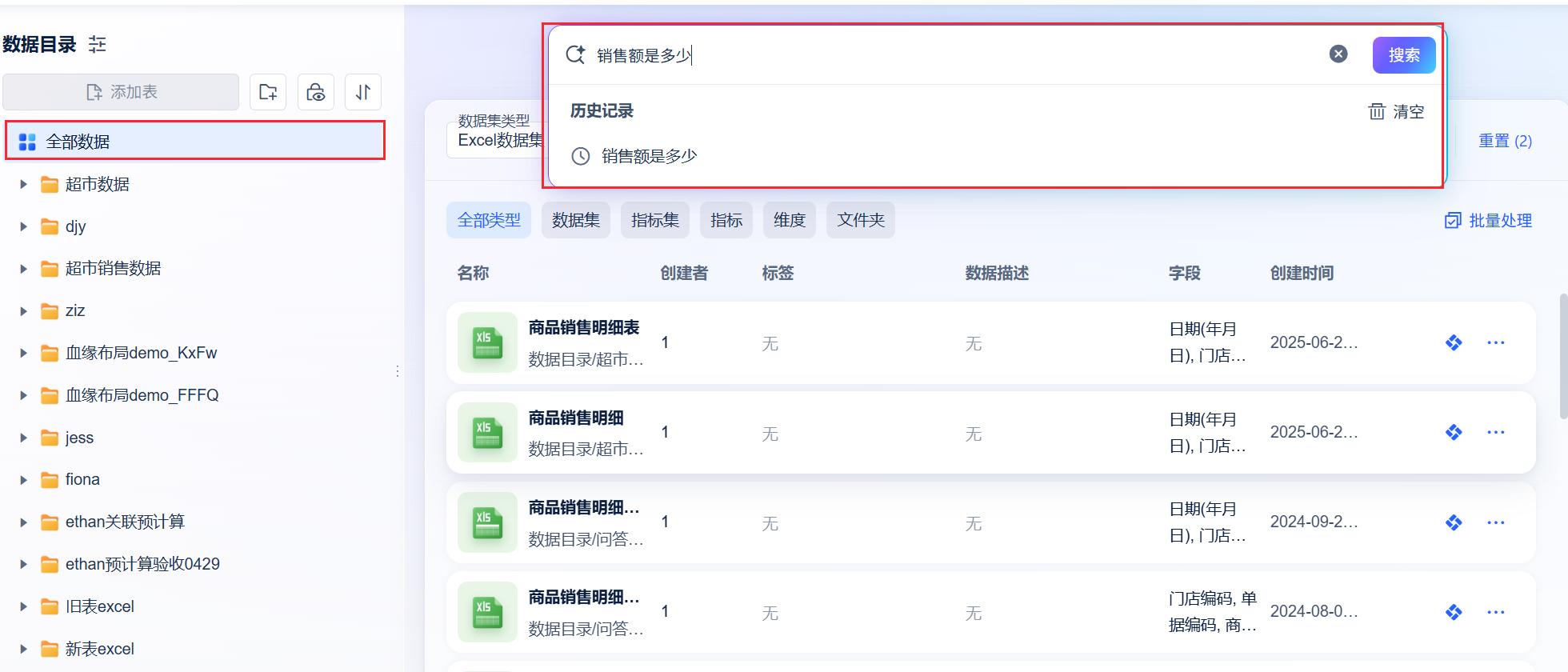Image resolution: width=1568 pixels, height=672 pixels.
Task: Click the trash icon to clear history
Action: pyautogui.click(x=1377, y=111)
